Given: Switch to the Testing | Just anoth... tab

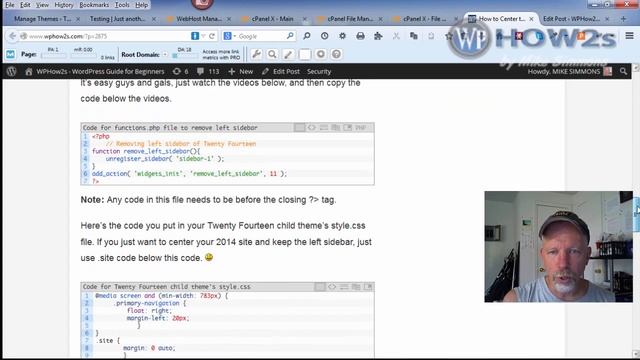Looking at the screenshot, I should 117,19.
